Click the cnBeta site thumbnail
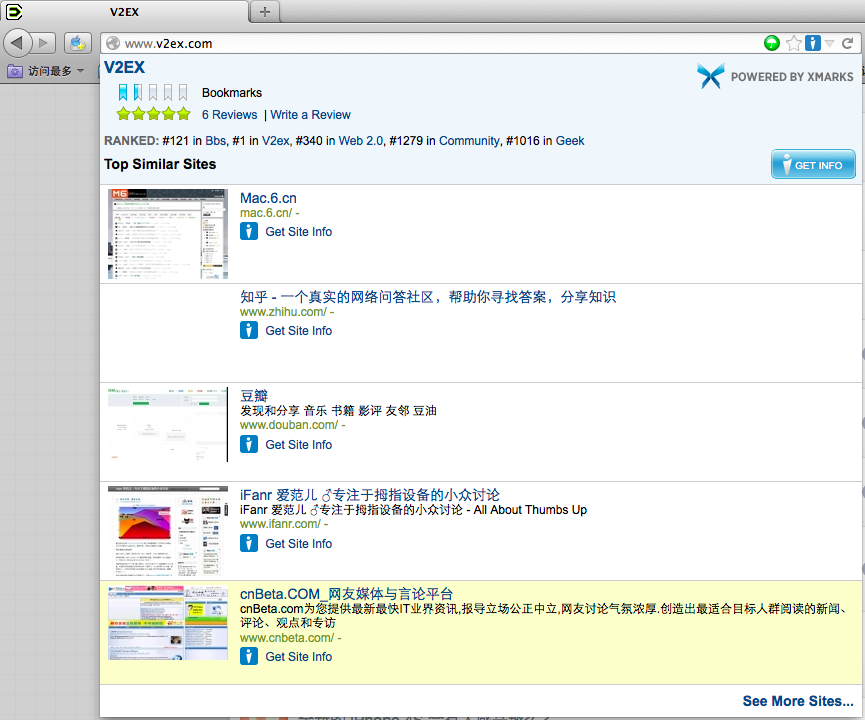The image size is (865, 720). pyautogui.click(x=168, y=623)
